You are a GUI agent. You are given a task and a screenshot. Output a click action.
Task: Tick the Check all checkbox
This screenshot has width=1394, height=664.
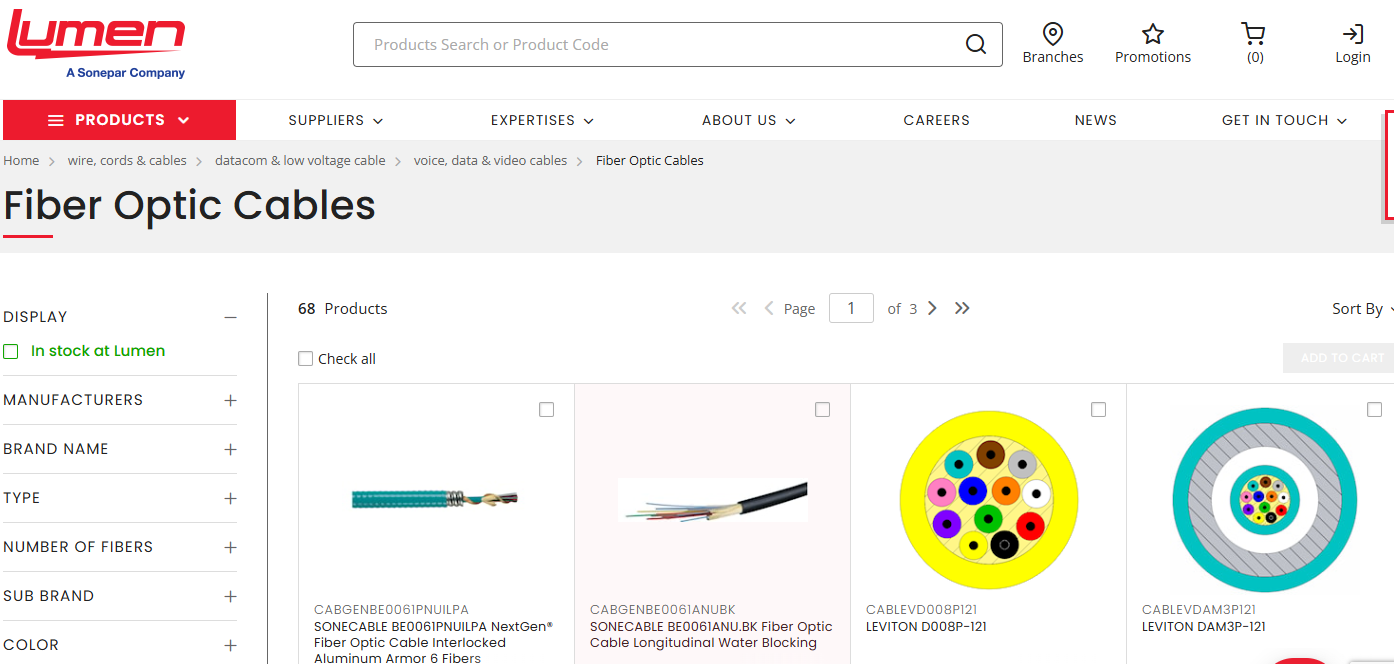(306, 359)
